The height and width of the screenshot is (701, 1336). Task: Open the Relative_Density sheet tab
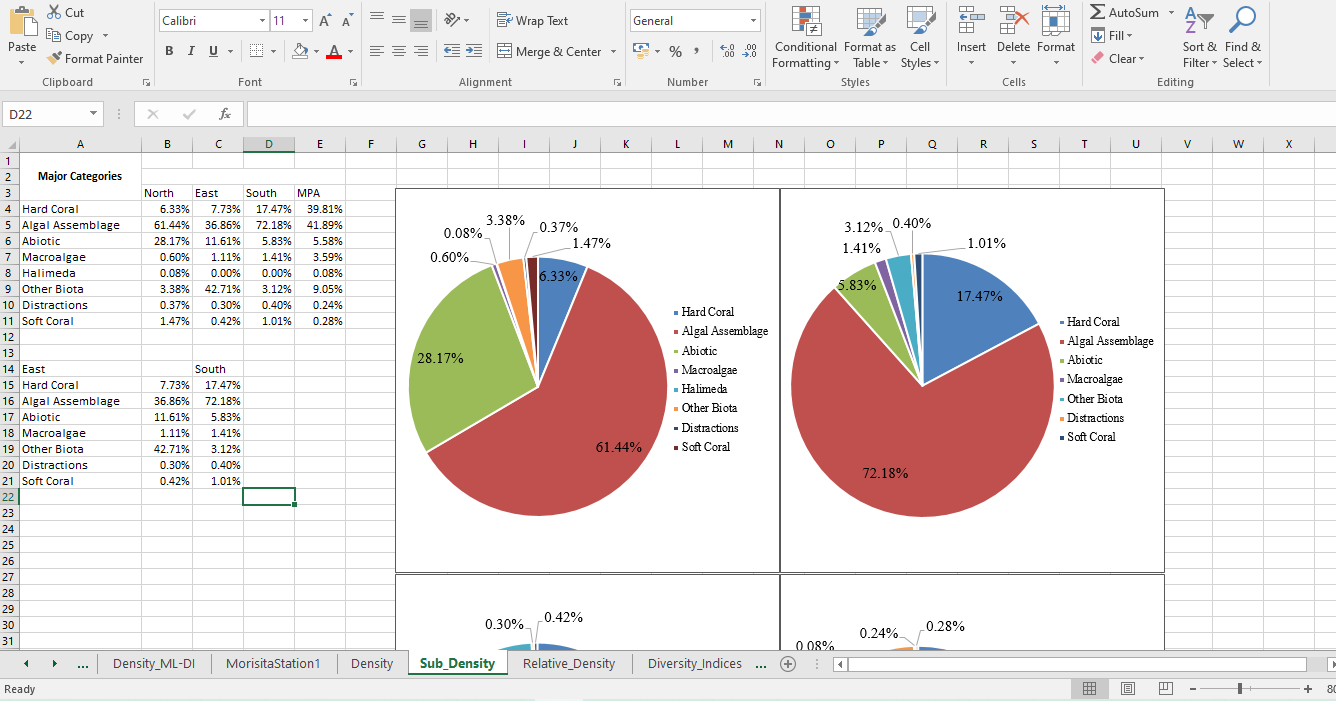569,663
